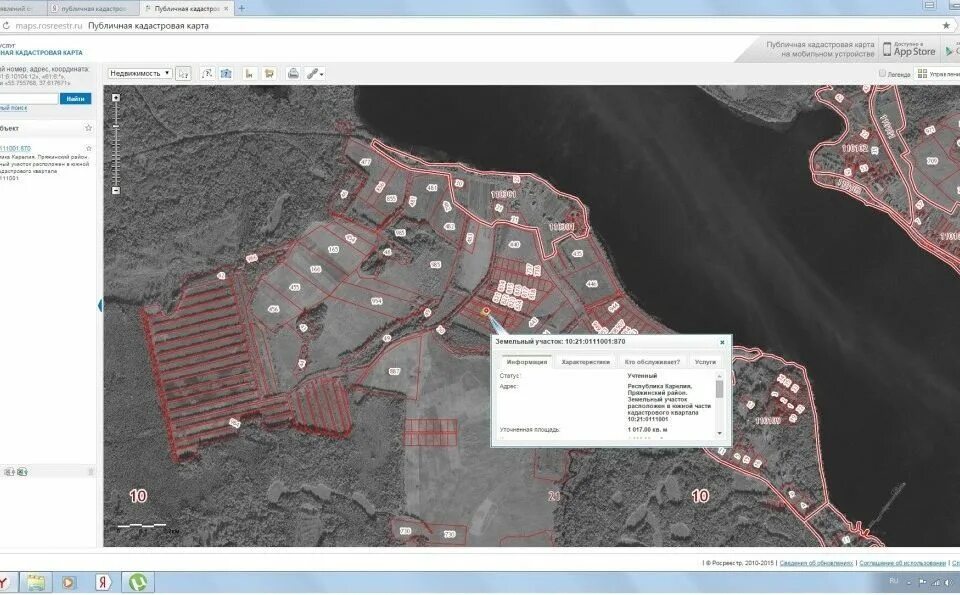The height and width of the screenshot is (595, 960).
Task: Zoom out with the minus button
Action: (116, 190)
